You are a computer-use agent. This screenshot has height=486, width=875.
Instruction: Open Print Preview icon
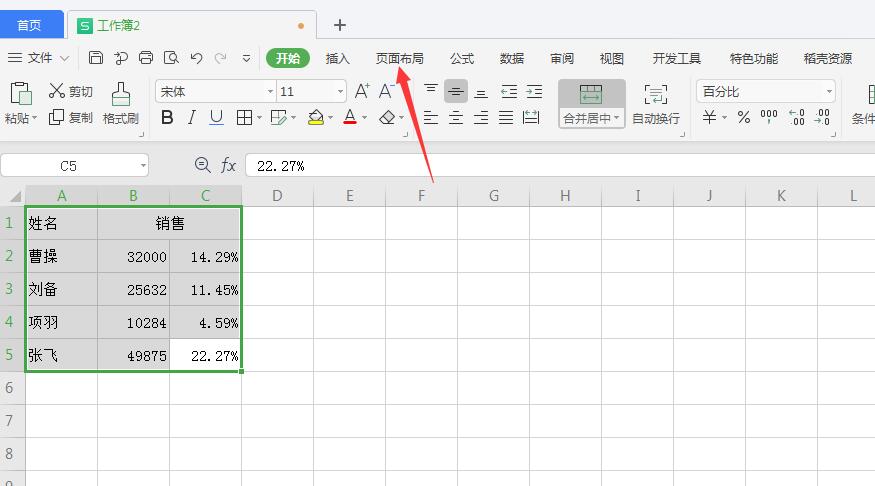click(x=171, y=57)
